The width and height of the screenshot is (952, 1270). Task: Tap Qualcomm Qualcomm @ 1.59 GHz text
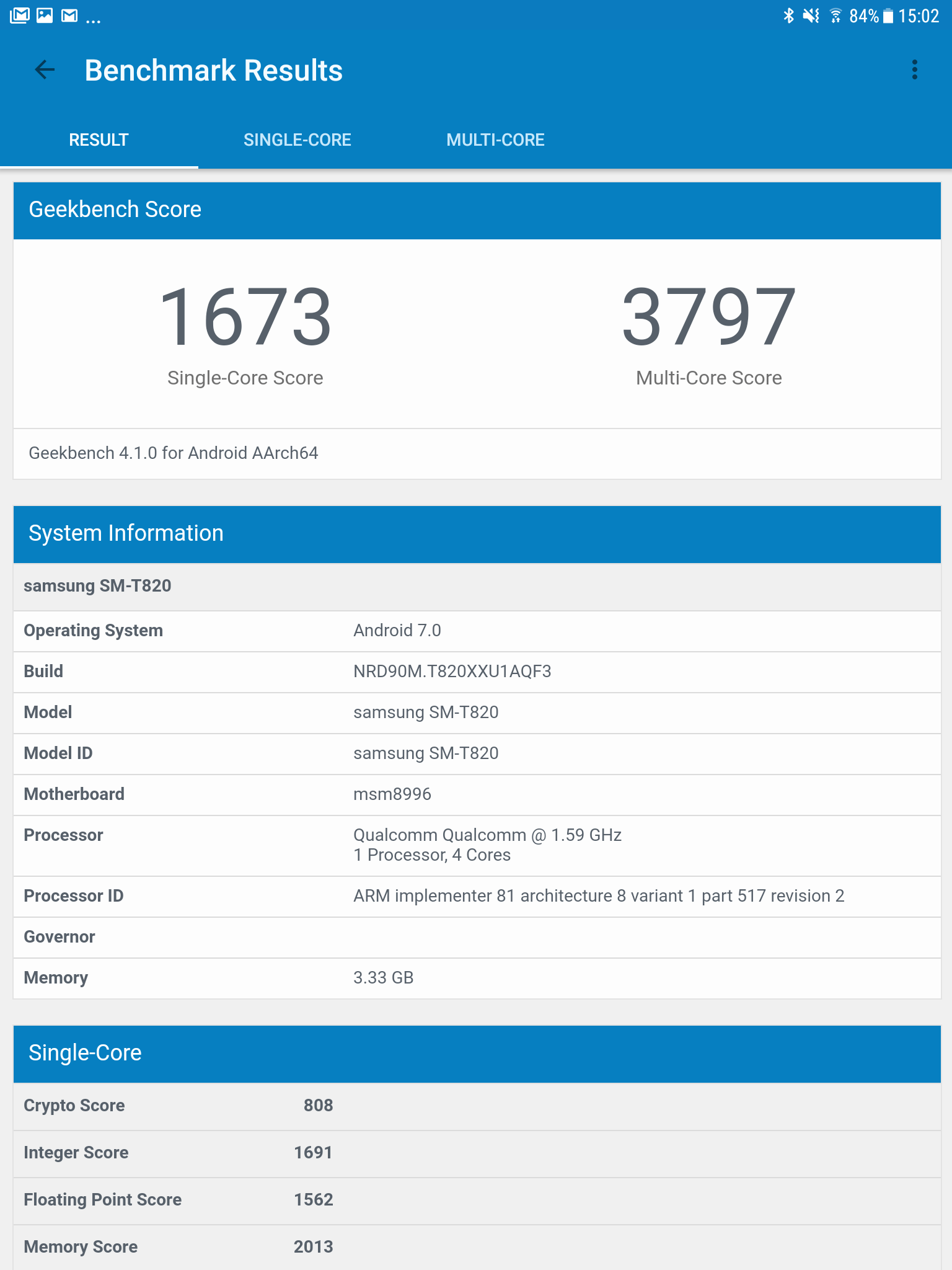click(487, 835)
